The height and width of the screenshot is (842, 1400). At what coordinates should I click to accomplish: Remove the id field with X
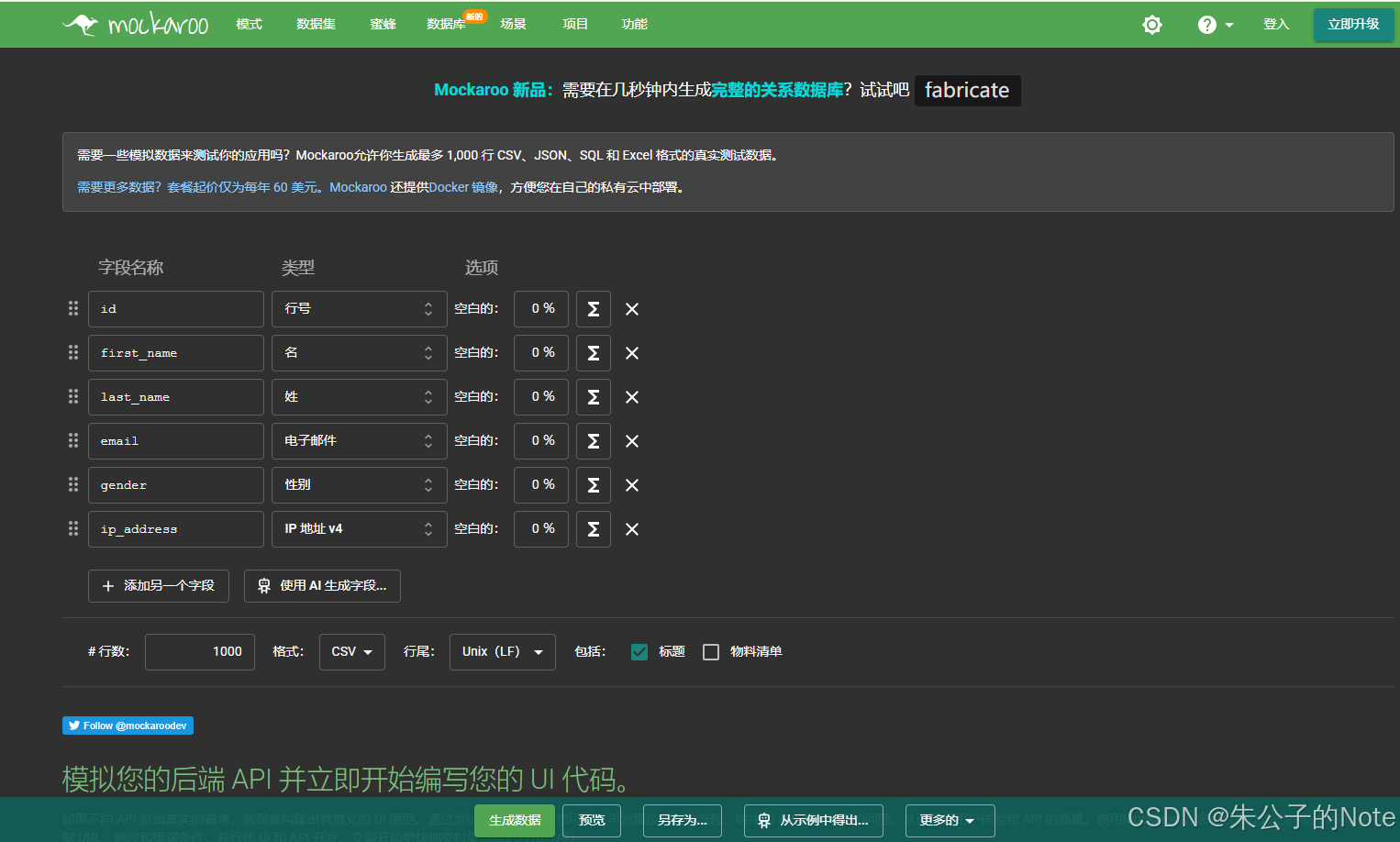tap(632, 309)
